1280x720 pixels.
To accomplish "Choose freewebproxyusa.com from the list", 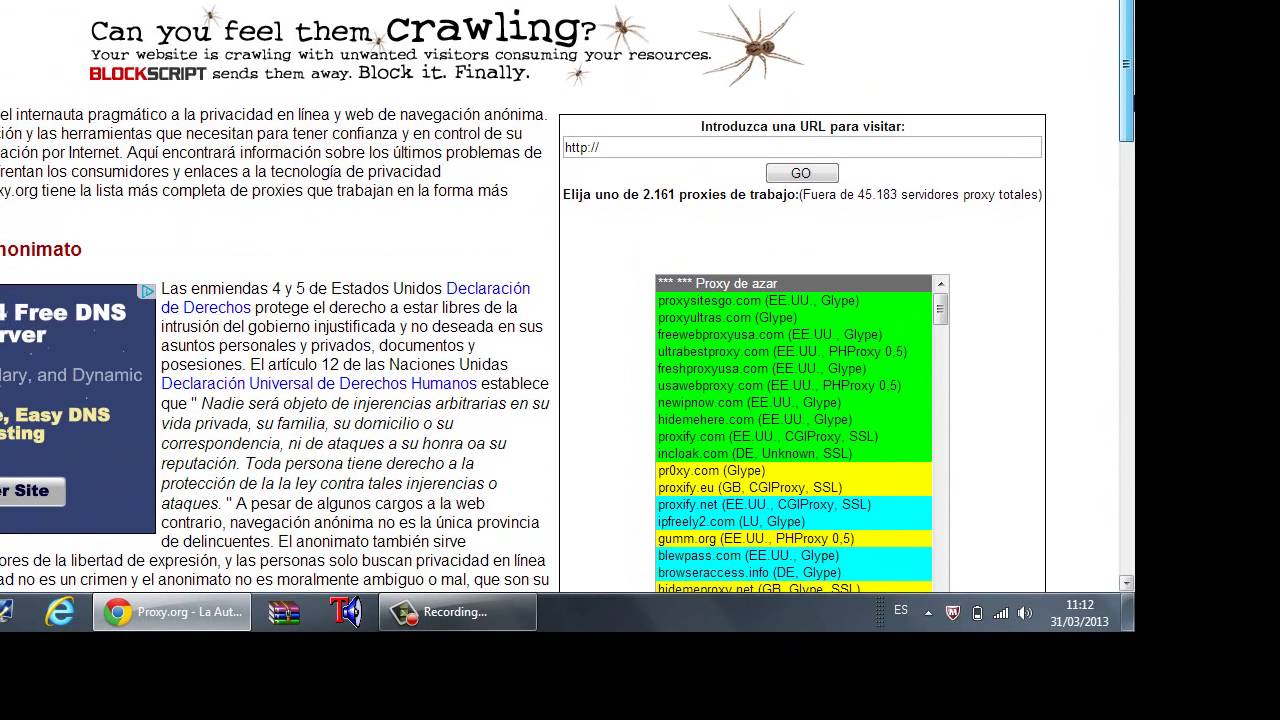I will [x=794, y=334].
